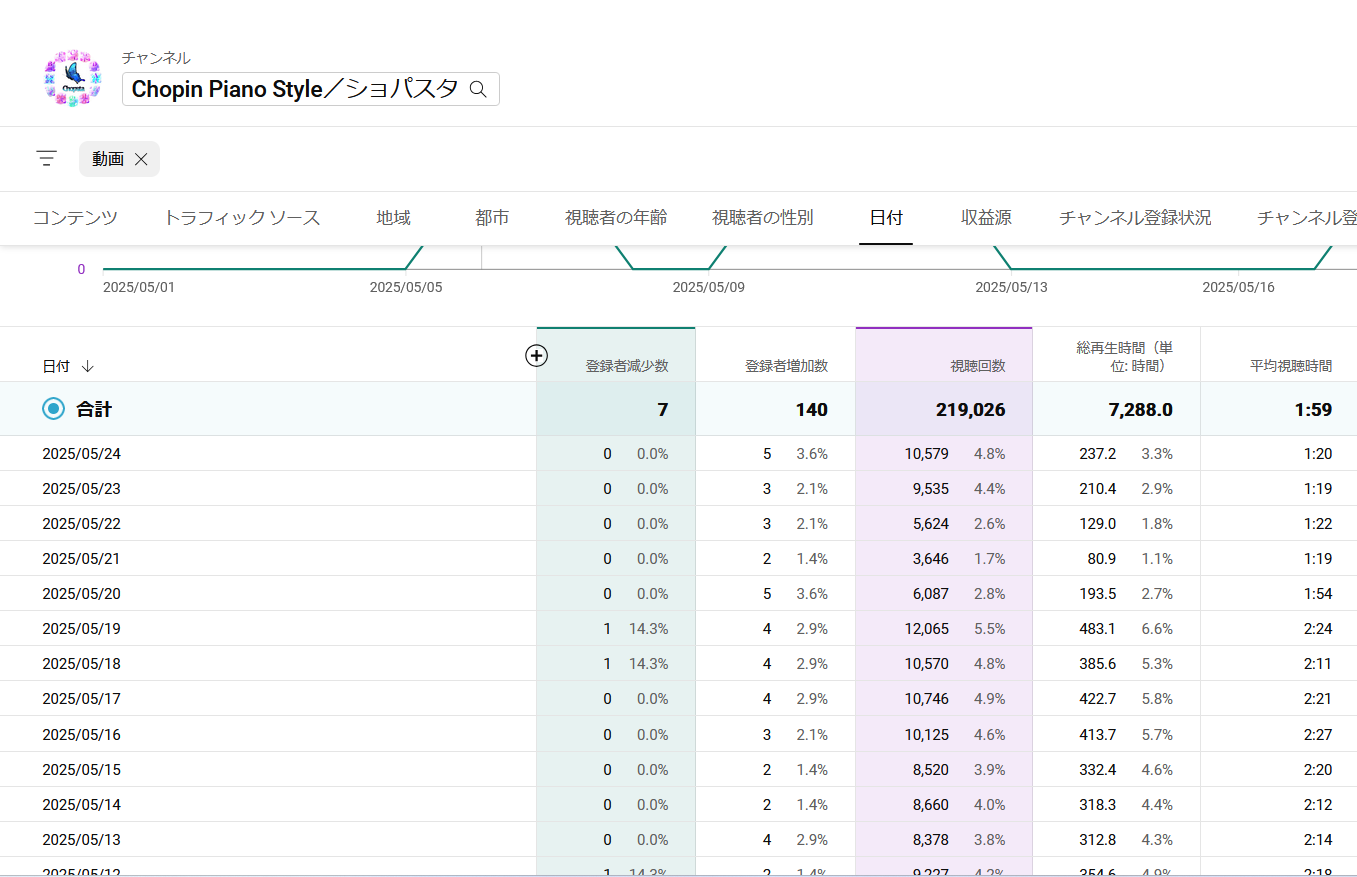Screen dimensions: 1357x877
Task: Click average duration 2:27
Action: pos(1318,735)
